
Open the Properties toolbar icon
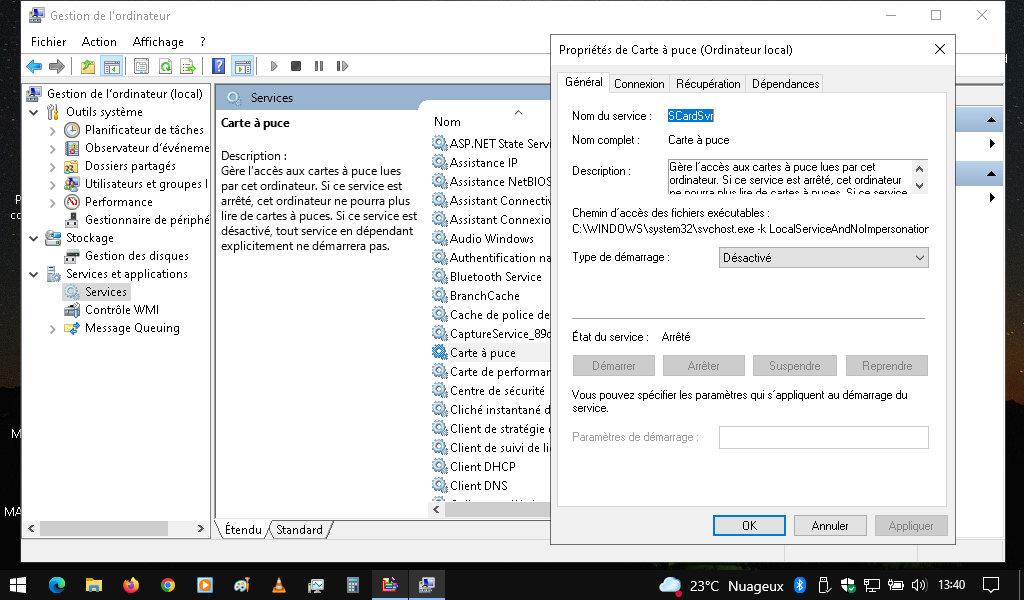tap(141, 66)
